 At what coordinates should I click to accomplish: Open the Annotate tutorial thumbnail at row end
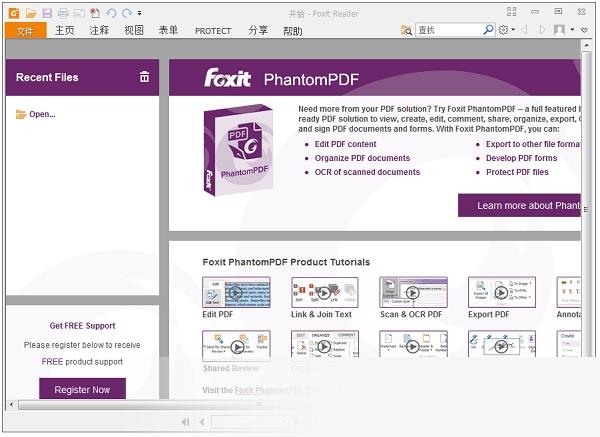pyautogui.click(x=569, y=293)
